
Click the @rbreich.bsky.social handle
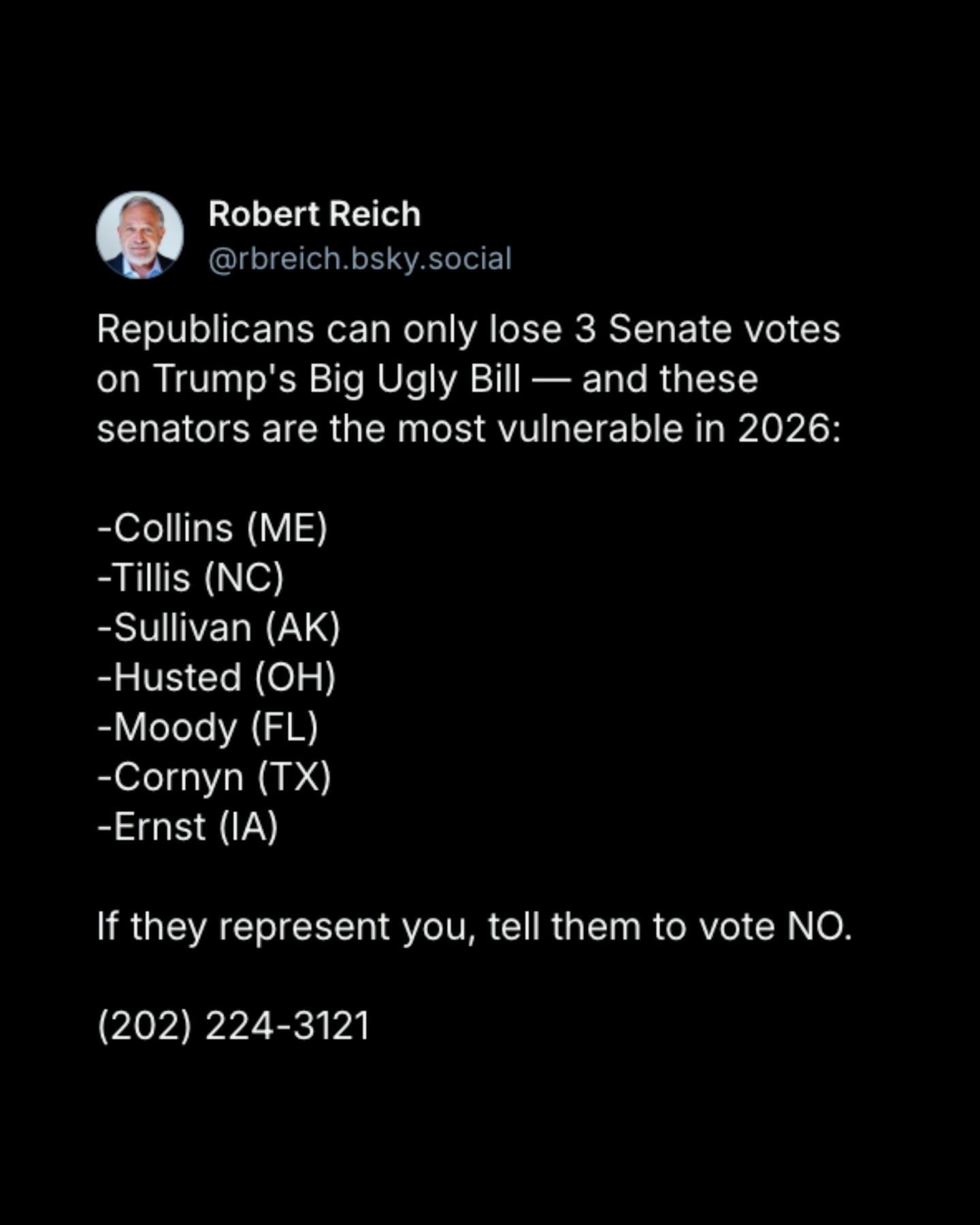click(359, 259)
